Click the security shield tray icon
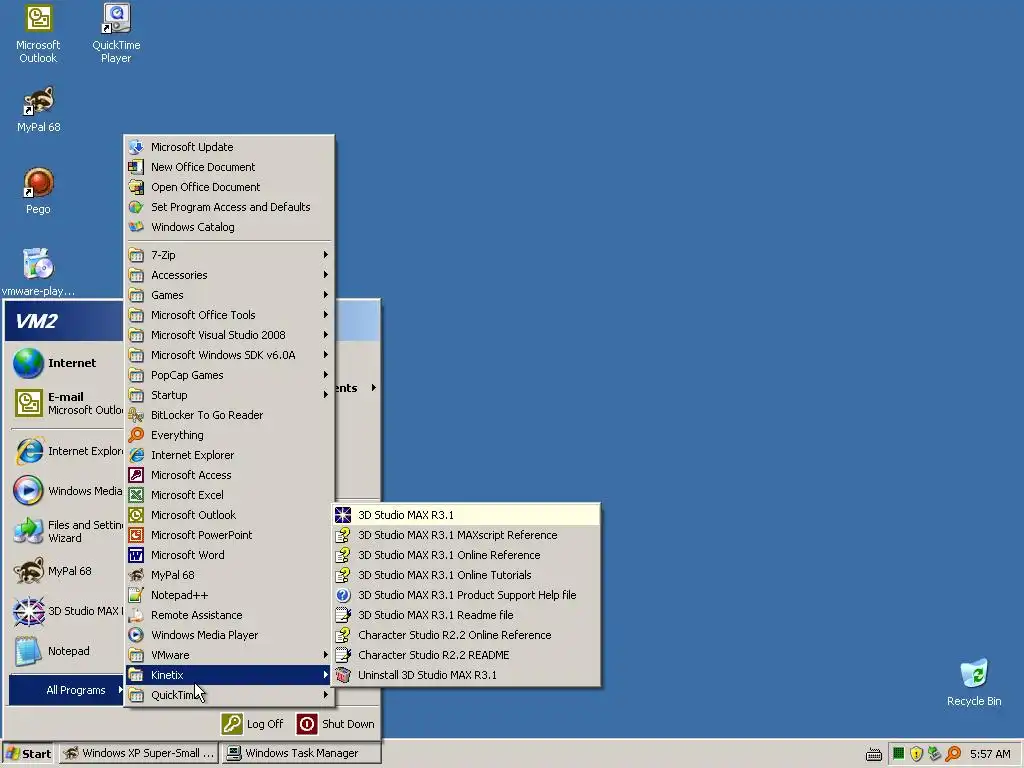The width and height of the screenshot is (1024, 768). [916, 754]
